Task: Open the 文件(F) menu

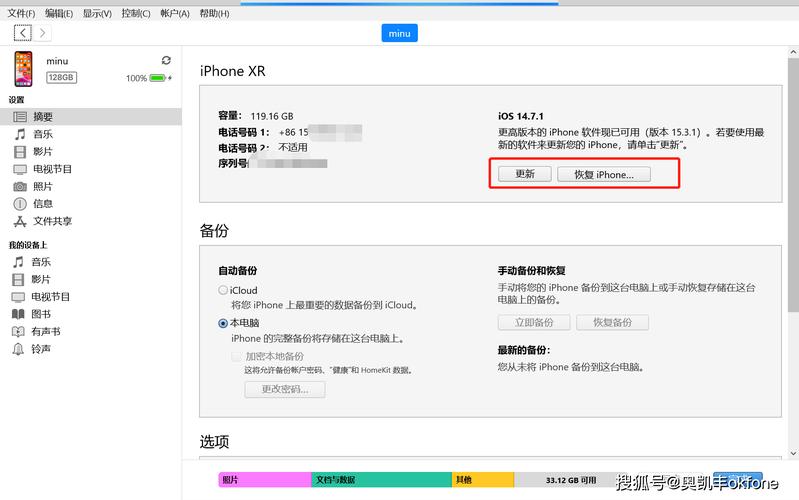Action: coord(21,13)
